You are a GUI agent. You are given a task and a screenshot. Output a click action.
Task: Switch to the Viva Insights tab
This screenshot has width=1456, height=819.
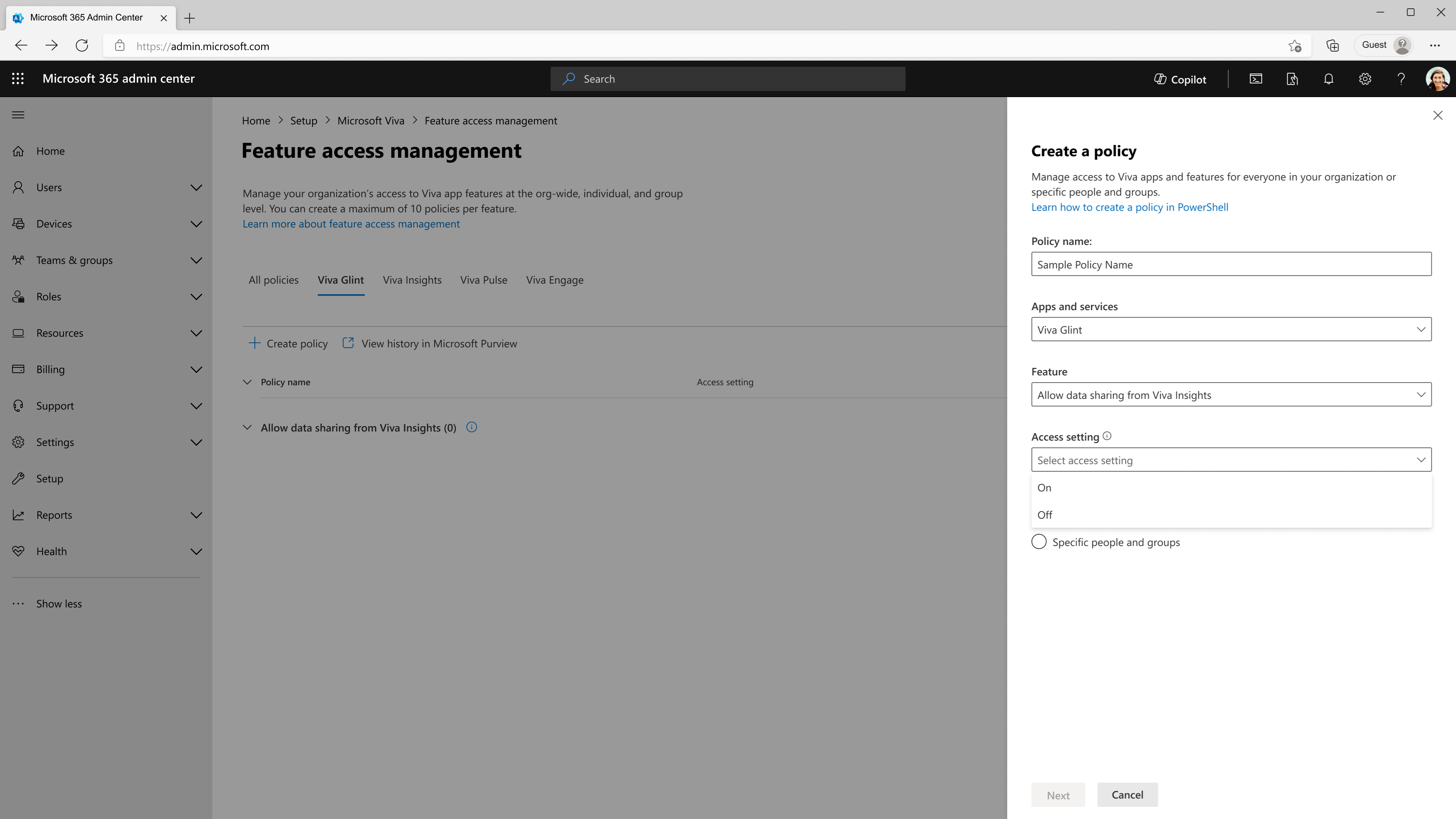411,280
